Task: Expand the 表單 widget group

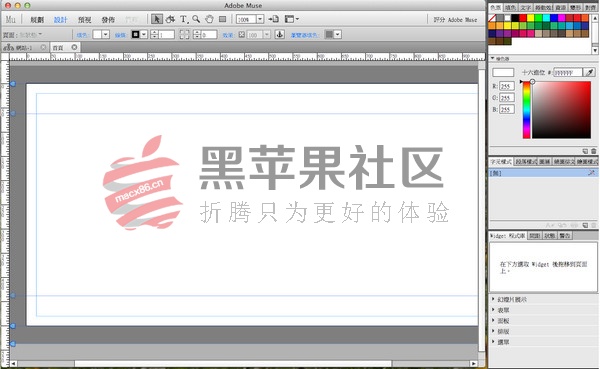Action: pyautogui.click(x=493, y=310)
